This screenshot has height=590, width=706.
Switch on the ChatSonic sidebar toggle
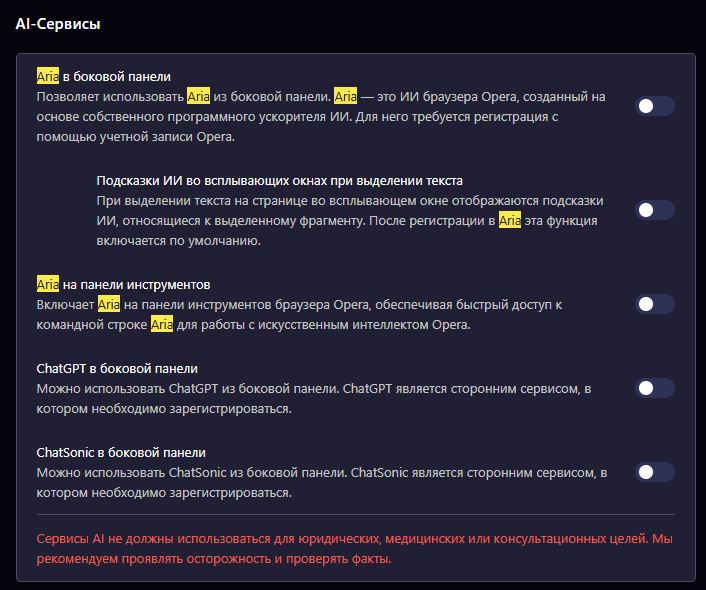click(x=655, y=472)
